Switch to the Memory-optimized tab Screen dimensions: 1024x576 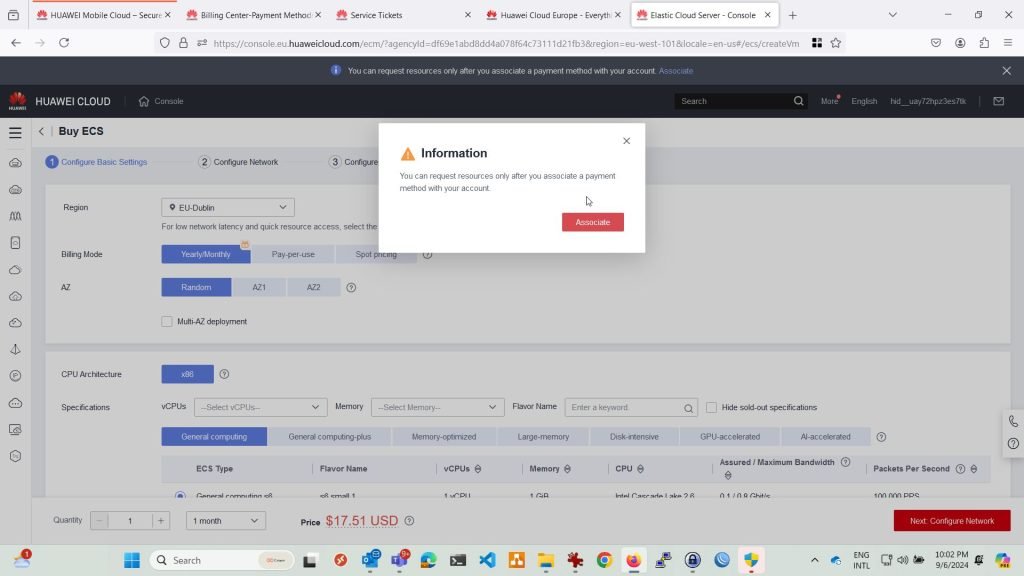click(442, 437)
